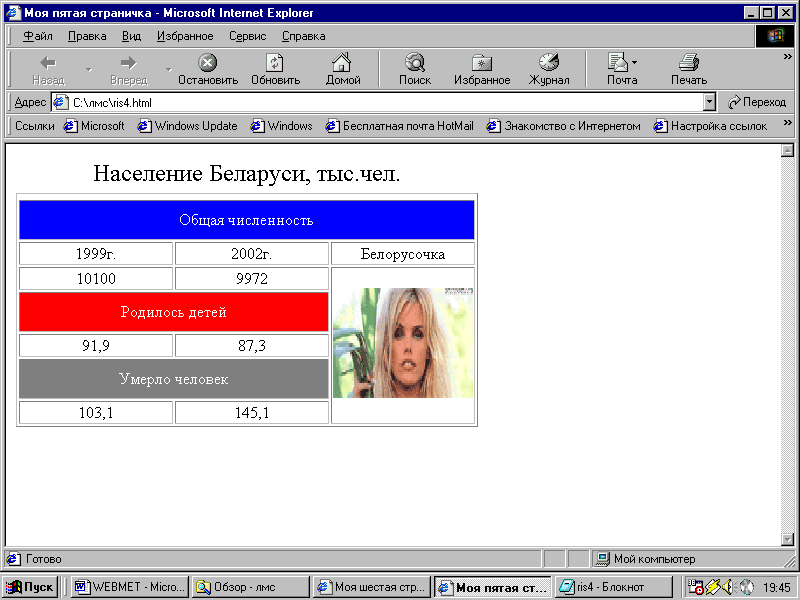Click the red Родилось детей cell
The height and width of the screenshot is (600, 800).
(x=173, y=312)
